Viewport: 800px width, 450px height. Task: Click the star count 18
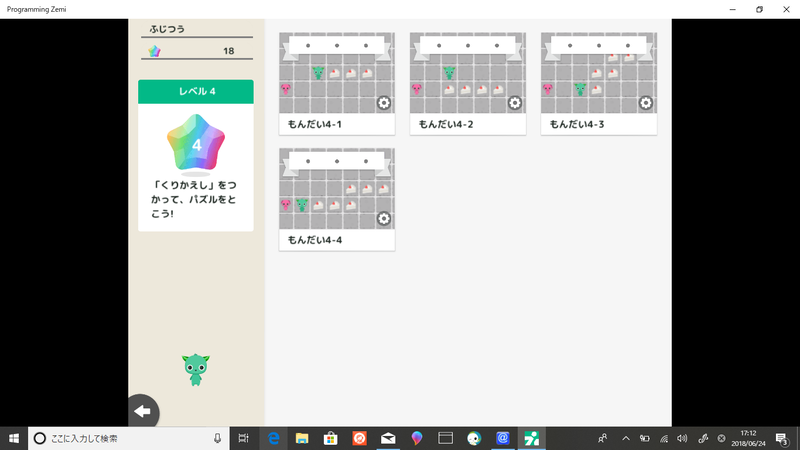[229, 51]
